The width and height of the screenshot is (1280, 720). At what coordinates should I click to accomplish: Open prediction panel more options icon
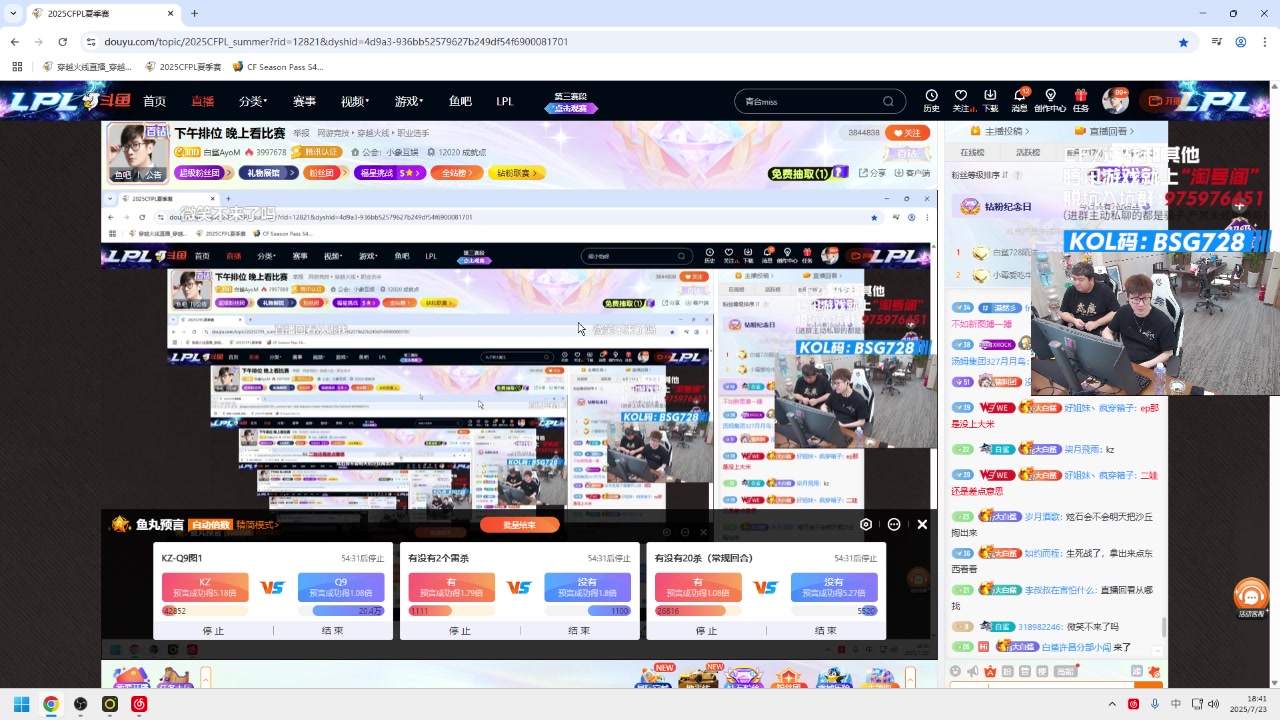894,524
